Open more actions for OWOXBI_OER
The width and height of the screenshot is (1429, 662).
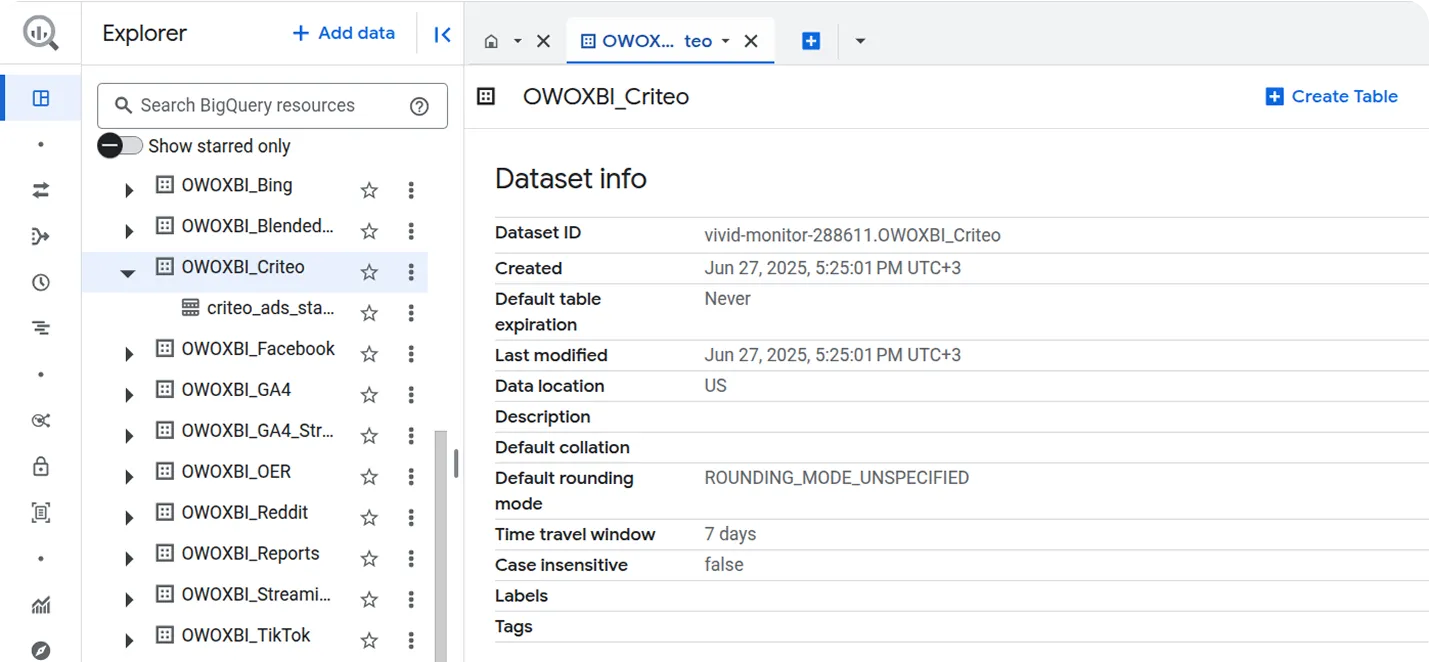(411, 477)
